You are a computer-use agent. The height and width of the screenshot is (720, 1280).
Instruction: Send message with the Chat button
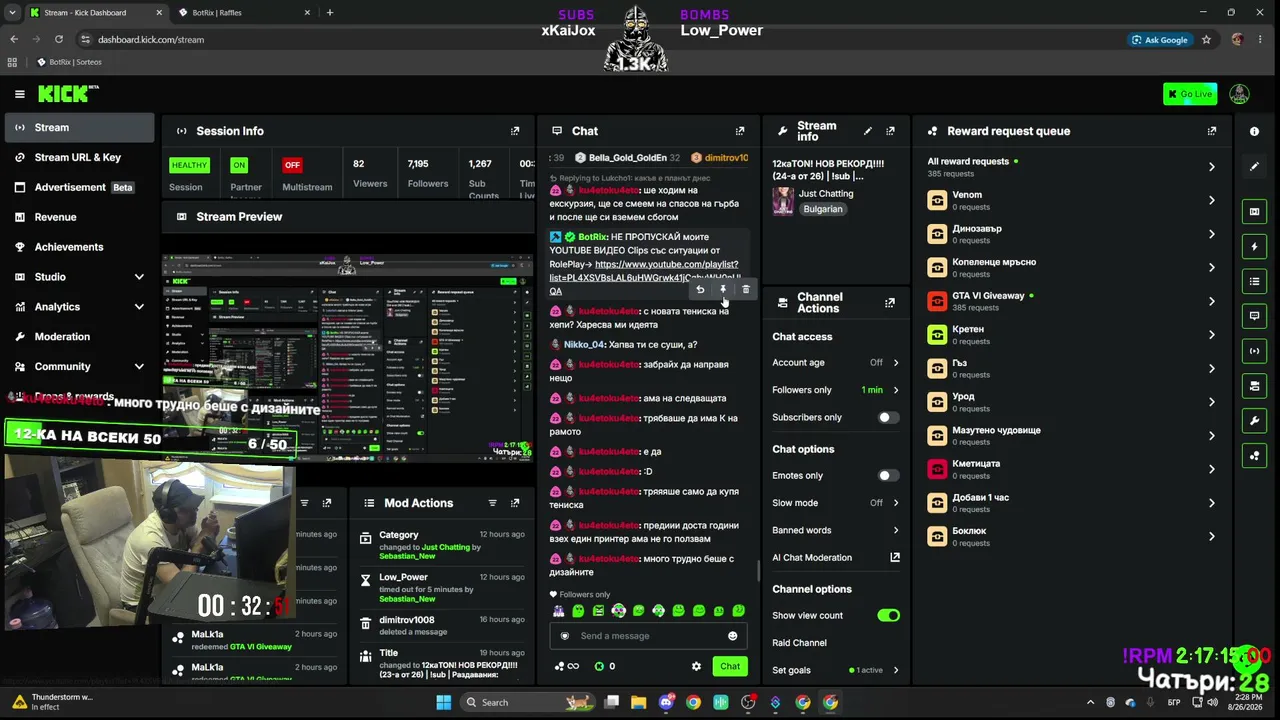point(730,666)
